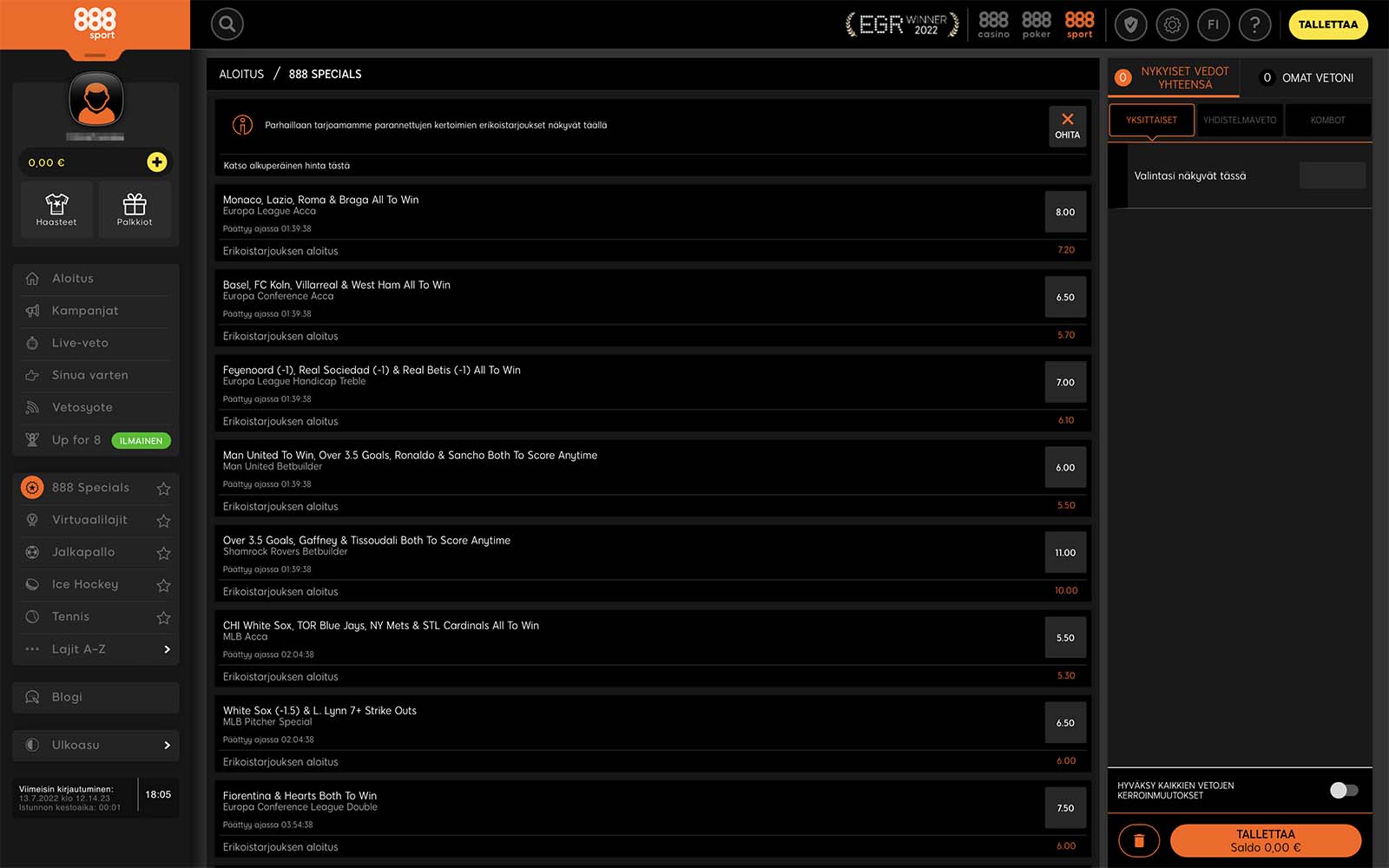Select 6.50 odds for MLB Pitcher Special
Viewport: 1389px width, 868px height.
1065,722
